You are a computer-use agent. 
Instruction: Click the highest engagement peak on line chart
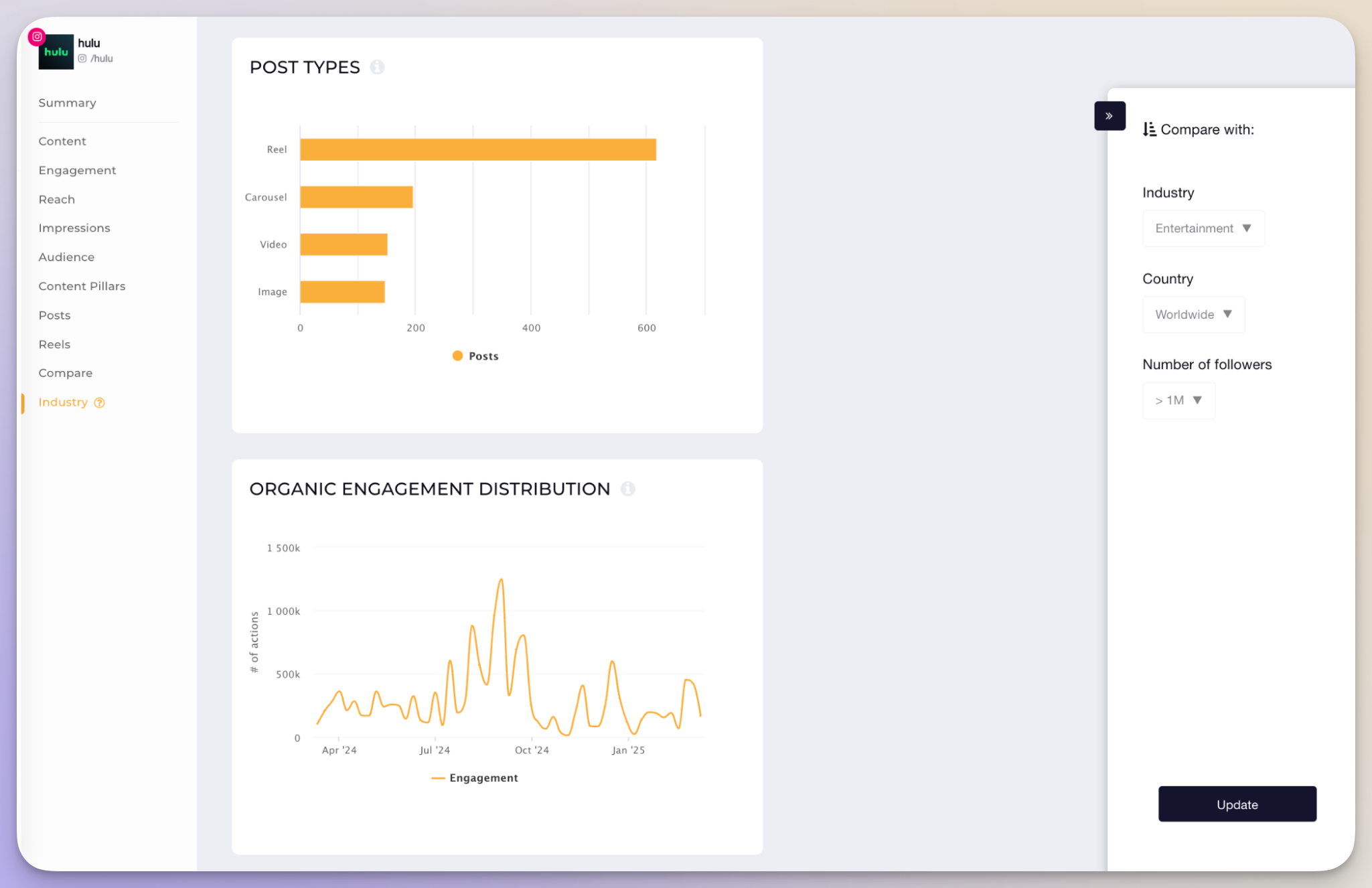501,580
